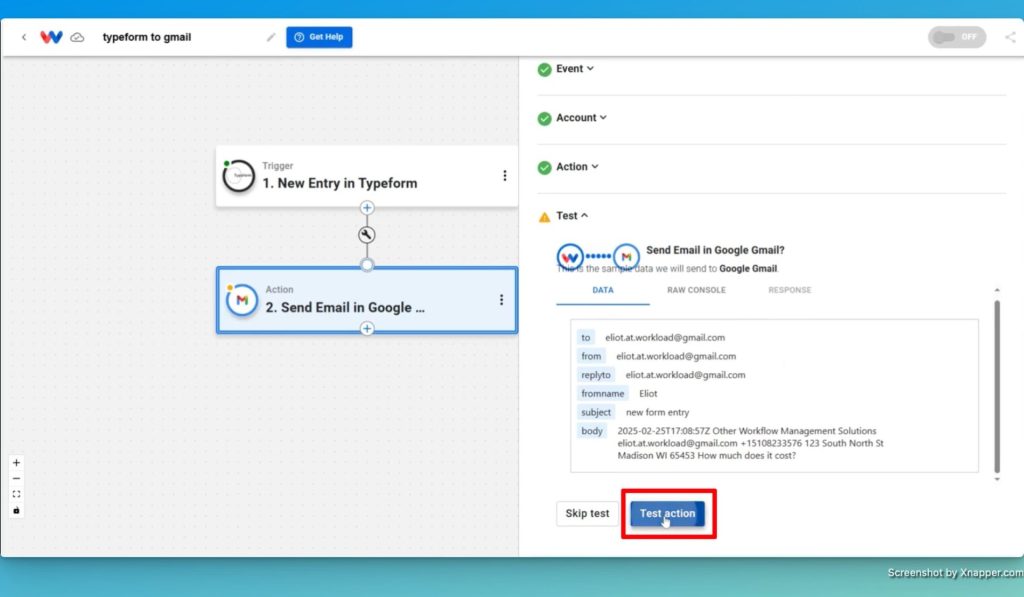Collapse the Test section
The width and height of the screenshot is (1024, 597).
[x=572, y=216]
